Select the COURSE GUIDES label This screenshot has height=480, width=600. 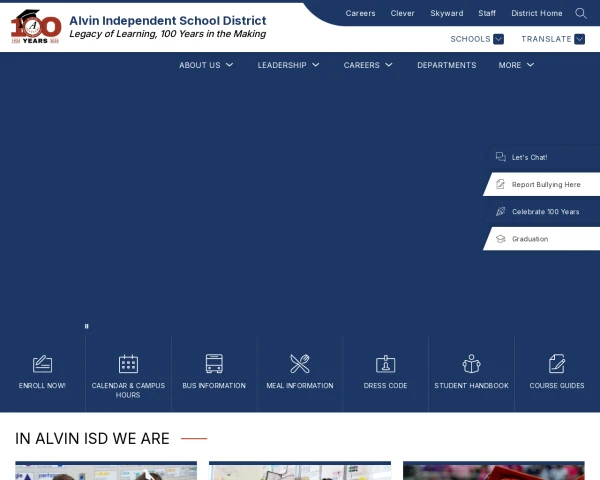click(557, 385)
